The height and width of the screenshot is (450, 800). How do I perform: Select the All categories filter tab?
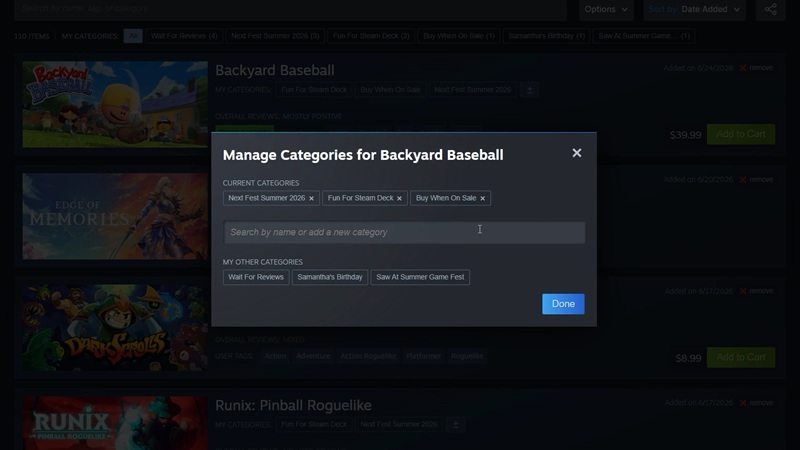tap(133, 36)
